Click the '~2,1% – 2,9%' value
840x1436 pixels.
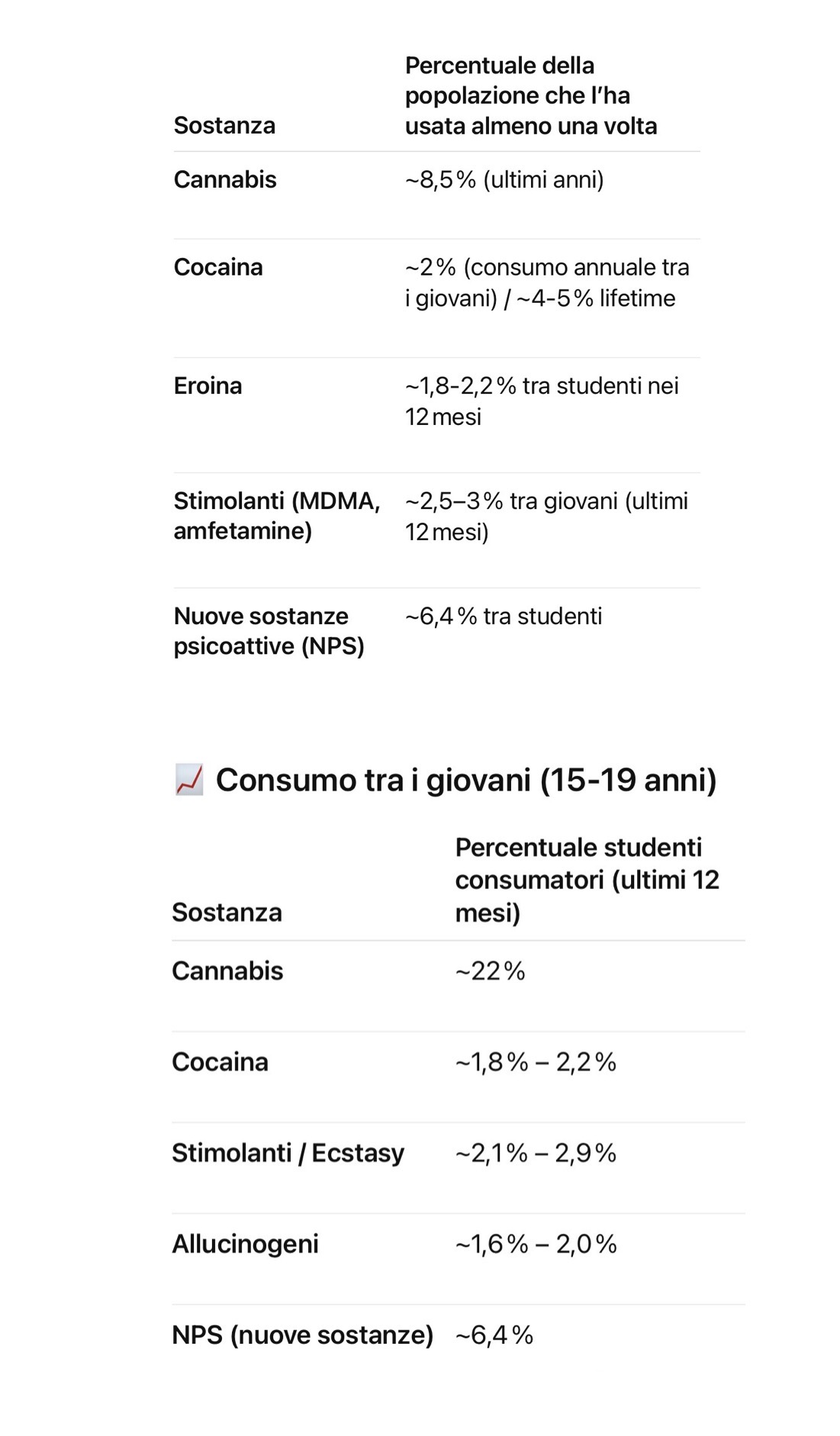[536, 1152]
